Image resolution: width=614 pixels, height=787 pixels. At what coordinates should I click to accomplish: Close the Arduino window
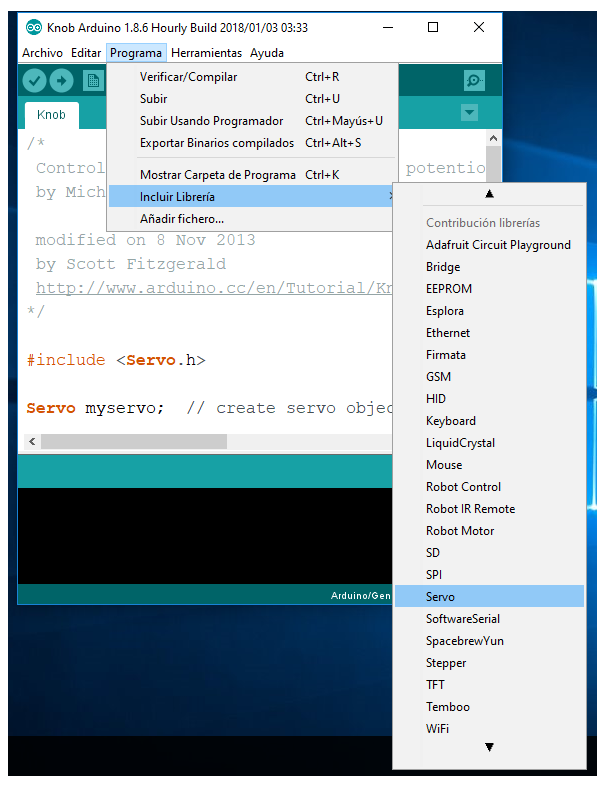479,27
